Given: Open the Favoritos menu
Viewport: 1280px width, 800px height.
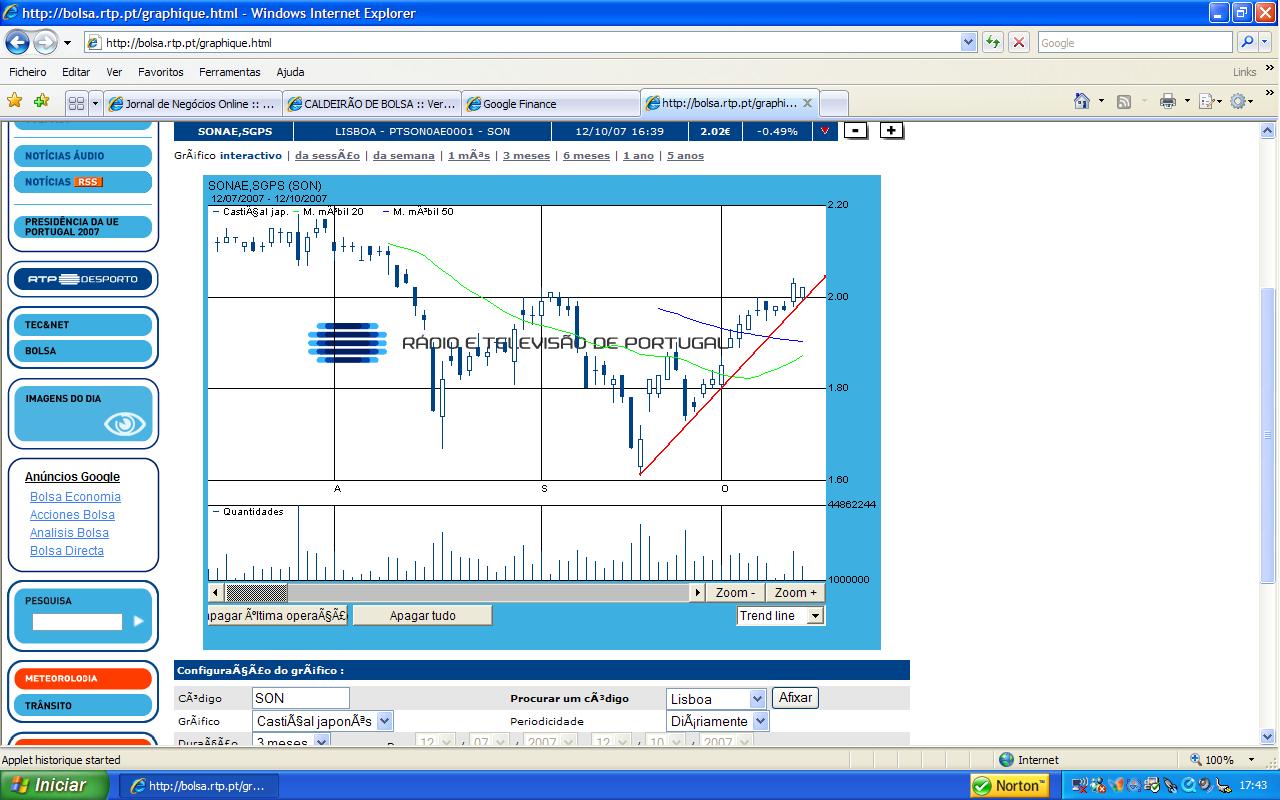Looking at the screenshot, I should click(161, 72).
